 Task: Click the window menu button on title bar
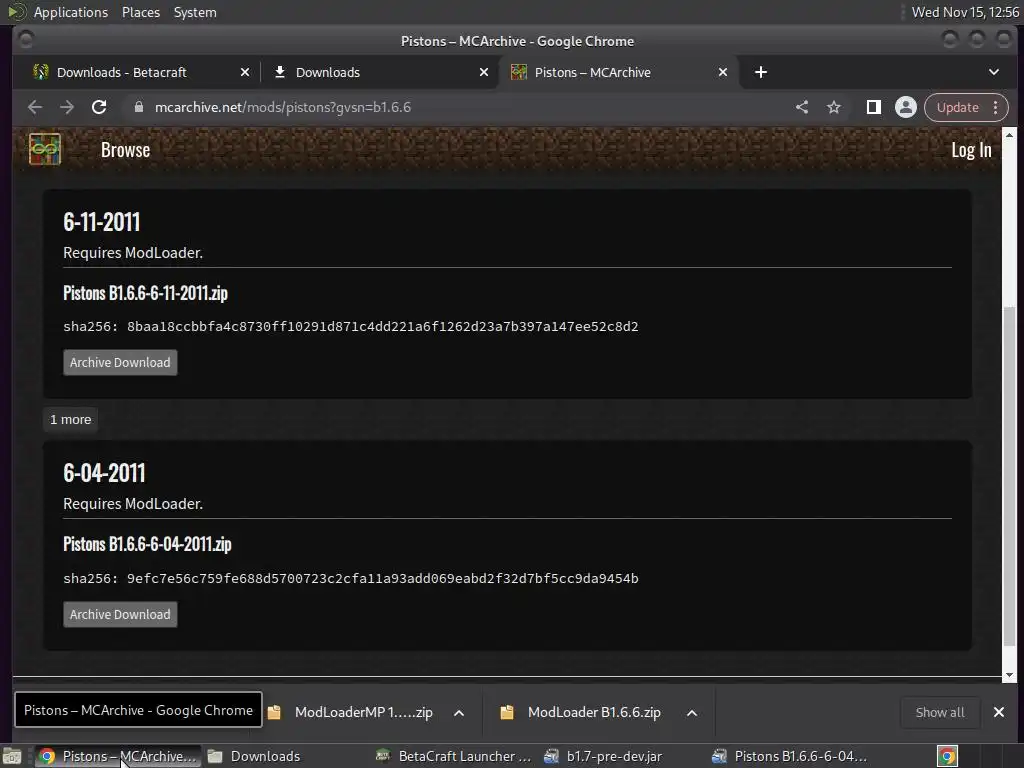pos(26,40)
